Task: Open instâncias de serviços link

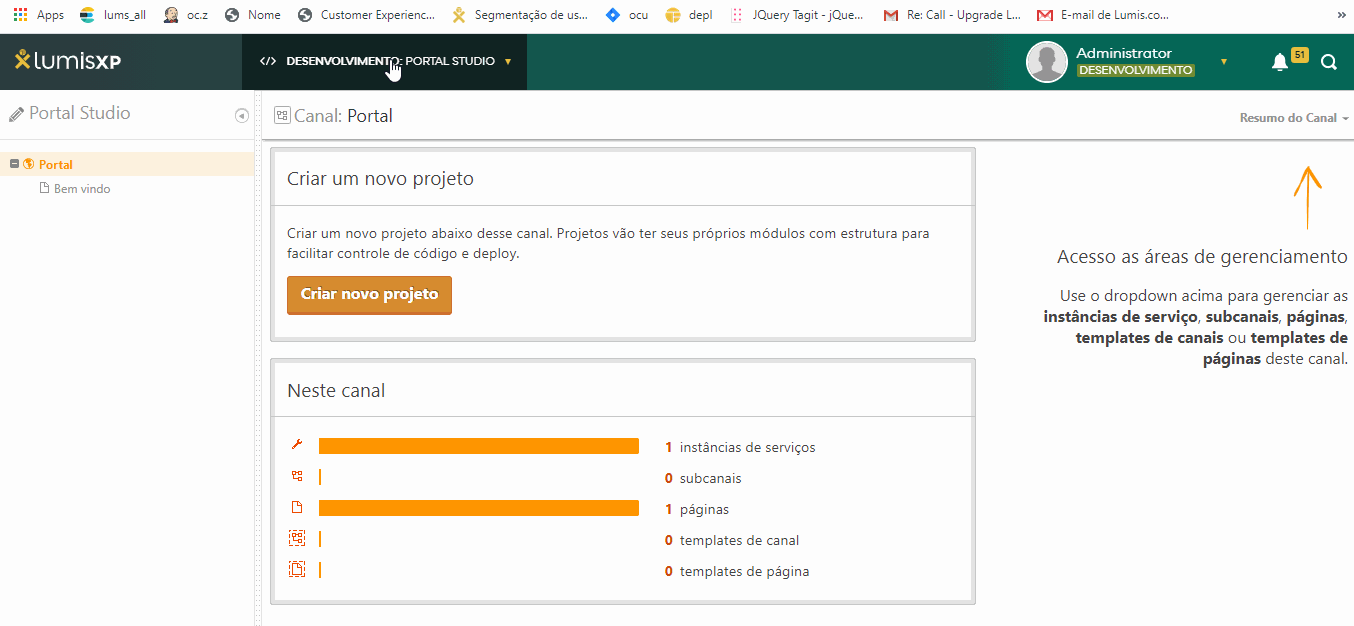Action: pos(747,447)
